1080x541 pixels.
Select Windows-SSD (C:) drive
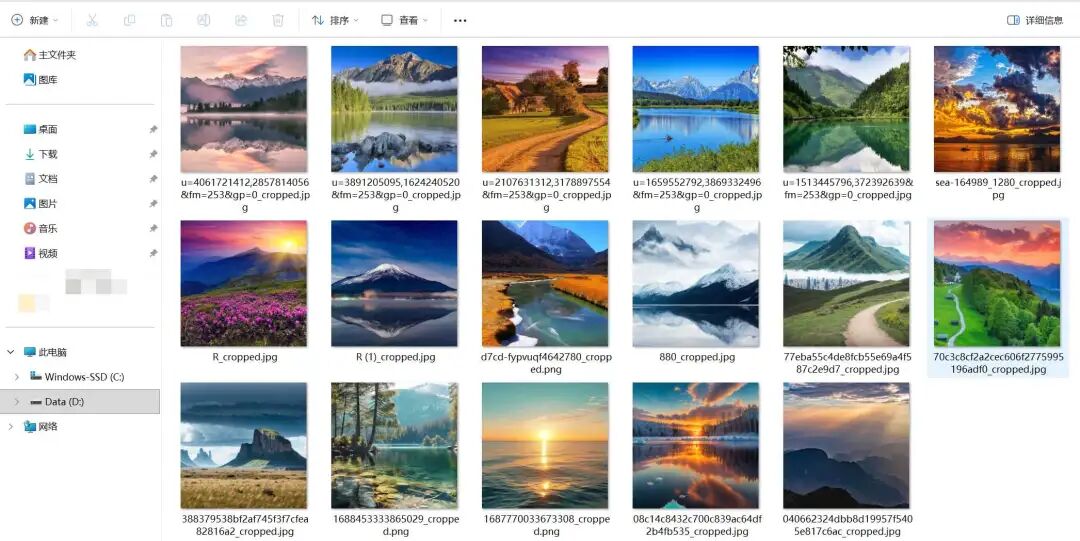click(77, 377)
